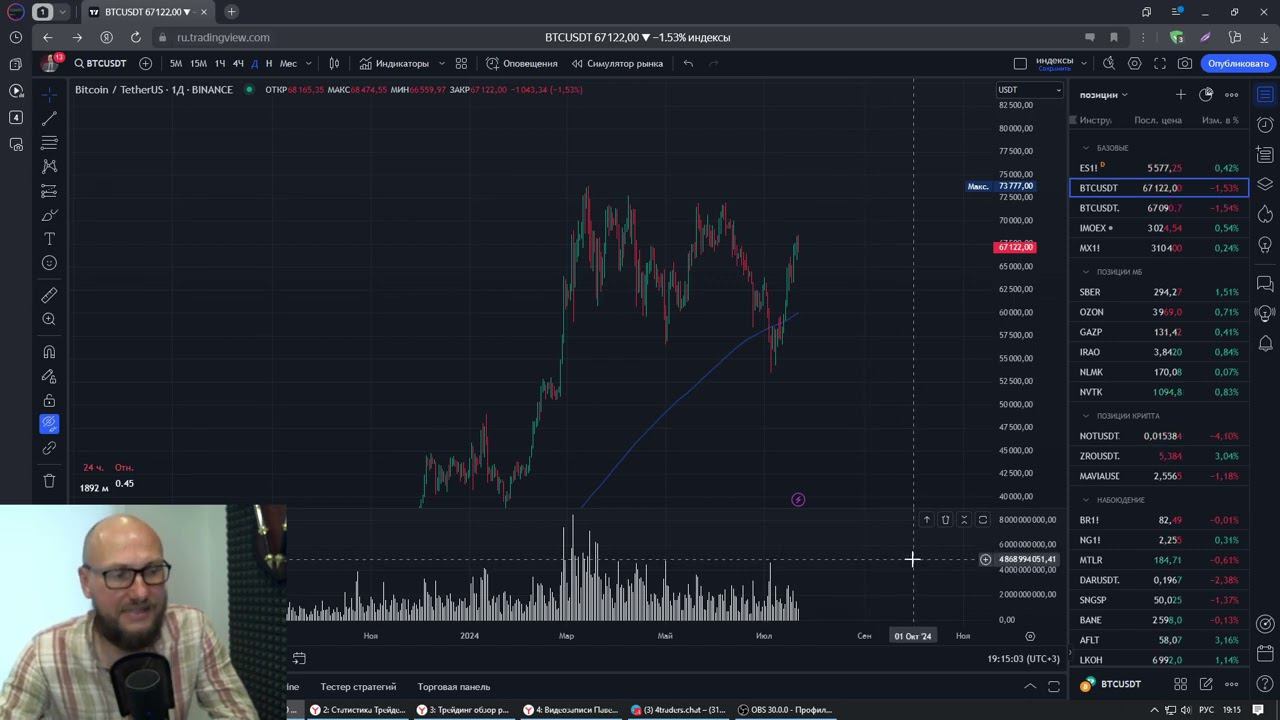Screen dimensions: 1280x720
Task: Select the SBER watchlist row
Action: [1159, 292]
